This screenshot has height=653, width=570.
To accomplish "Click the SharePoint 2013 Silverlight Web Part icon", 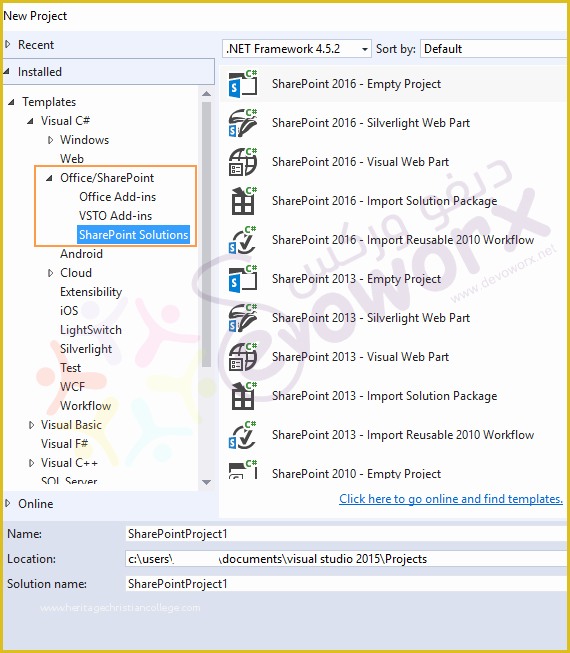I will (x=243, y=318).
